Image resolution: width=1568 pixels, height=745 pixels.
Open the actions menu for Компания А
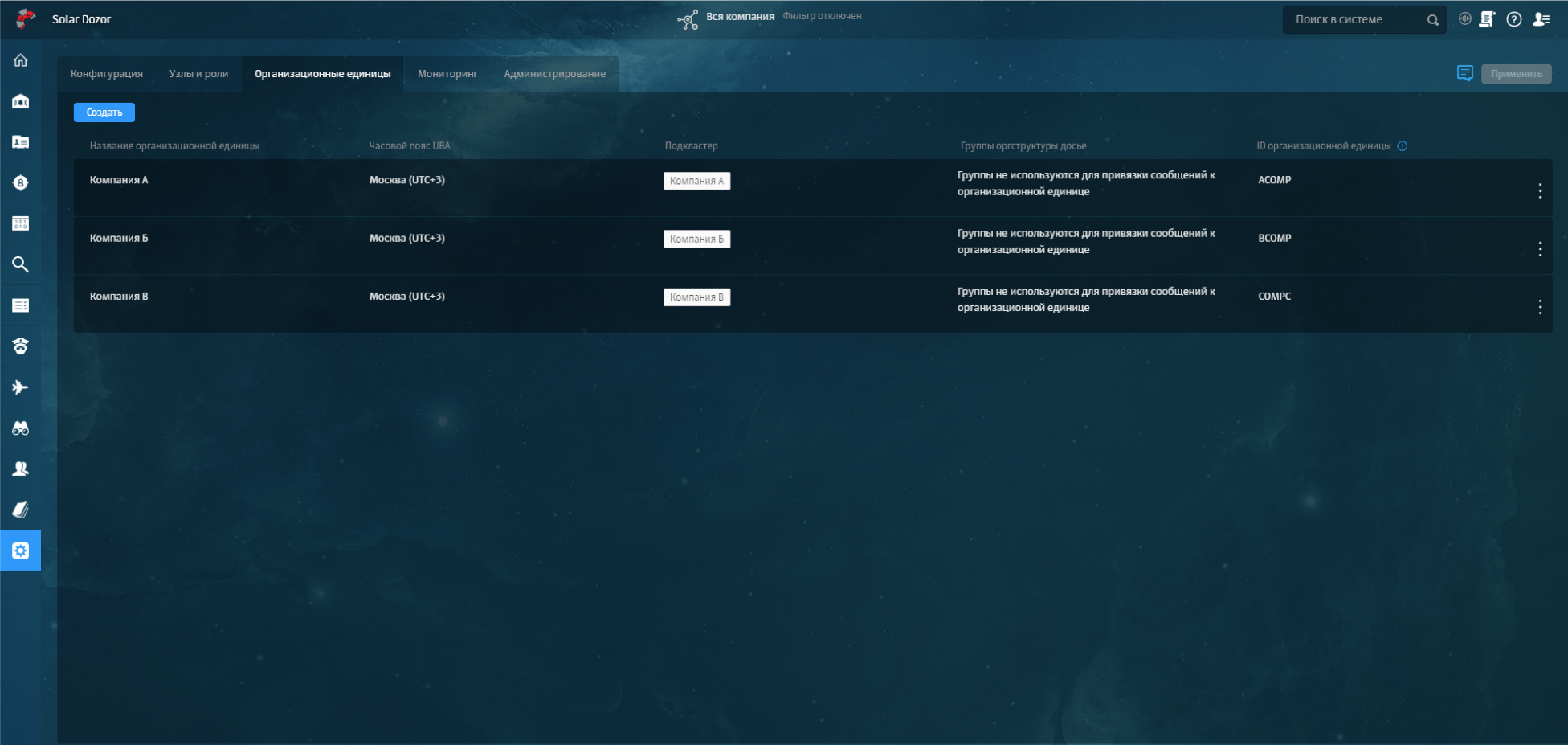(x=1540, y=190)
